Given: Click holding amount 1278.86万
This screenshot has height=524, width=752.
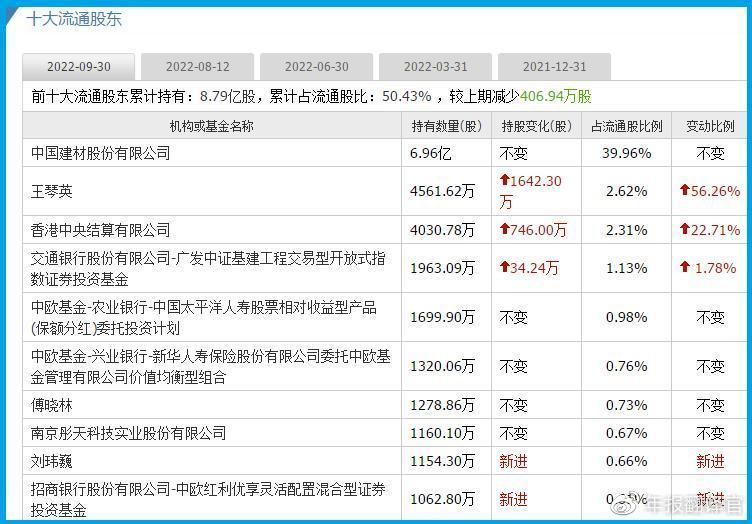Looking at the screenshot, I should click(442, 406).
